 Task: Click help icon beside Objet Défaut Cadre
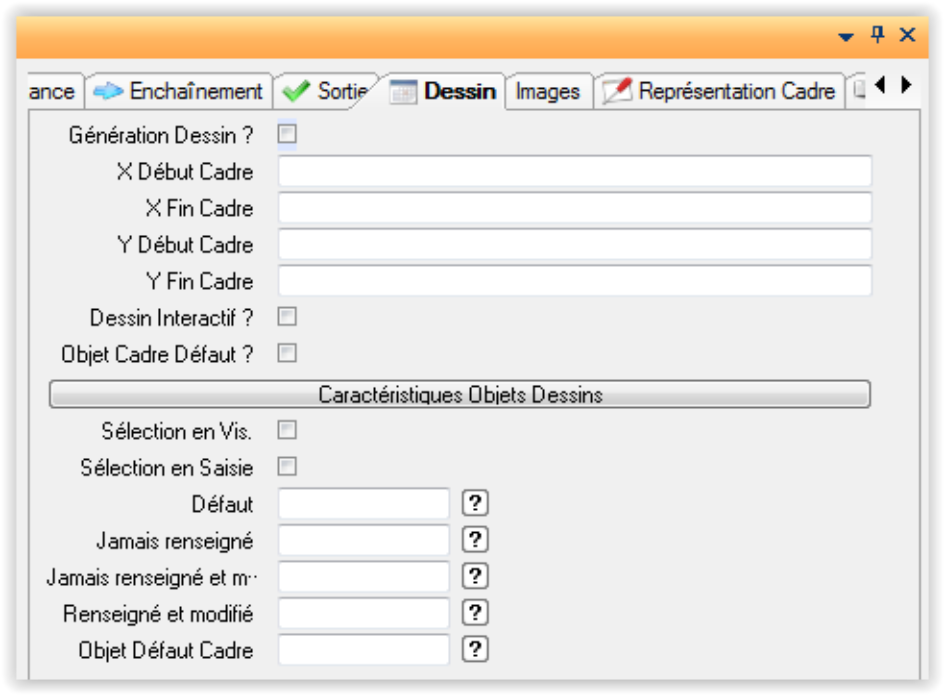click(x=475, y=650)
